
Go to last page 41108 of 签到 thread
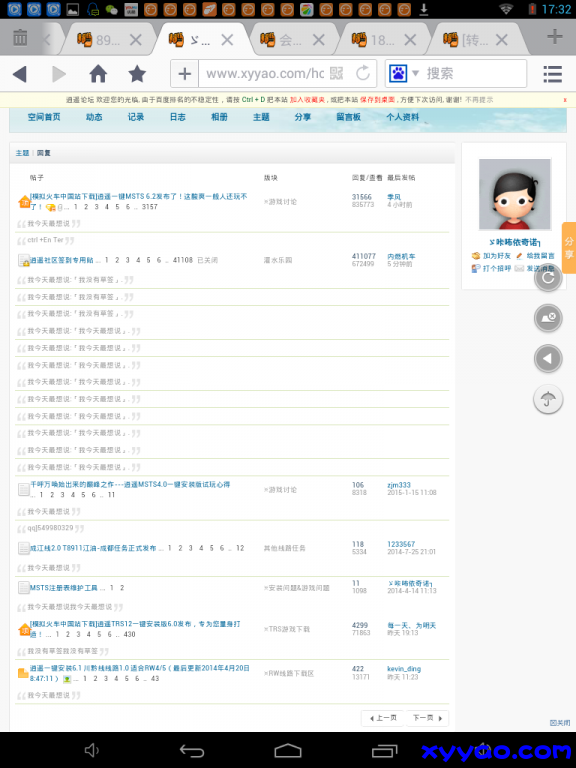(x=183, y=260)
